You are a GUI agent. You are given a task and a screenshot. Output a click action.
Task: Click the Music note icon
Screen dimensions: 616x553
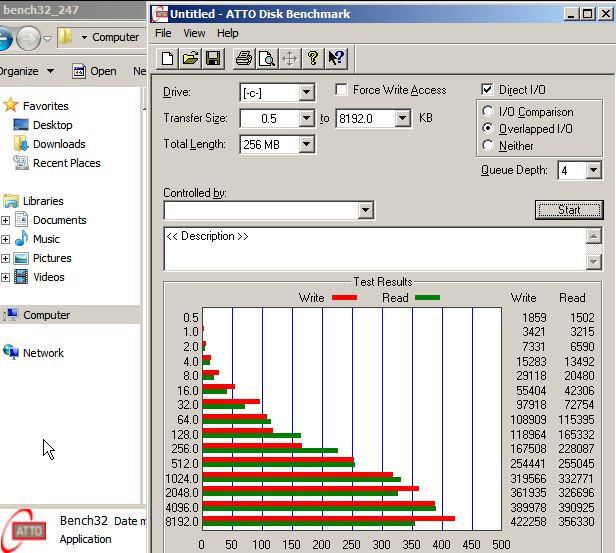tap(21, 238)
